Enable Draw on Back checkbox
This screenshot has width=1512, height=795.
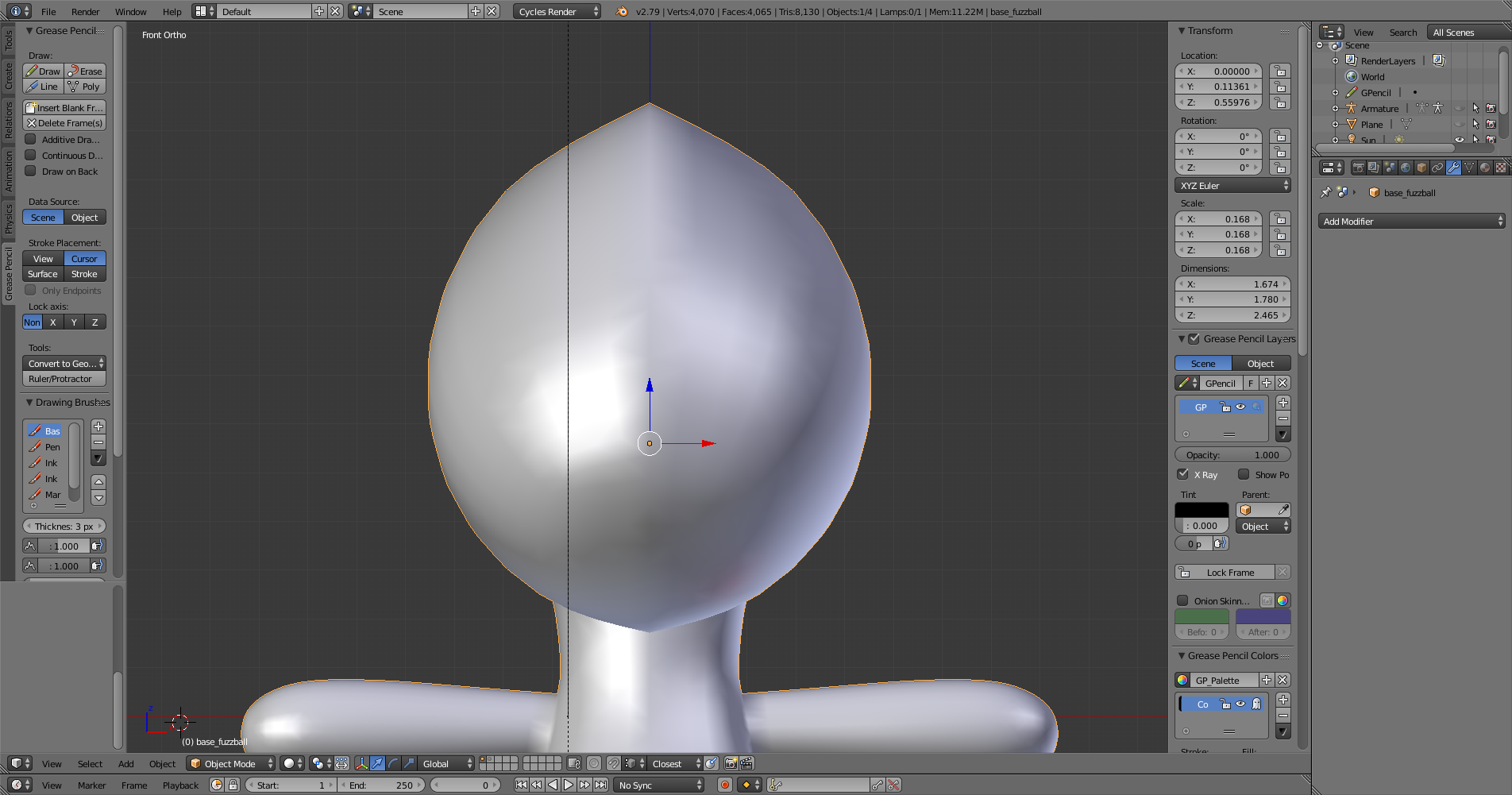(x=31, y=171)
